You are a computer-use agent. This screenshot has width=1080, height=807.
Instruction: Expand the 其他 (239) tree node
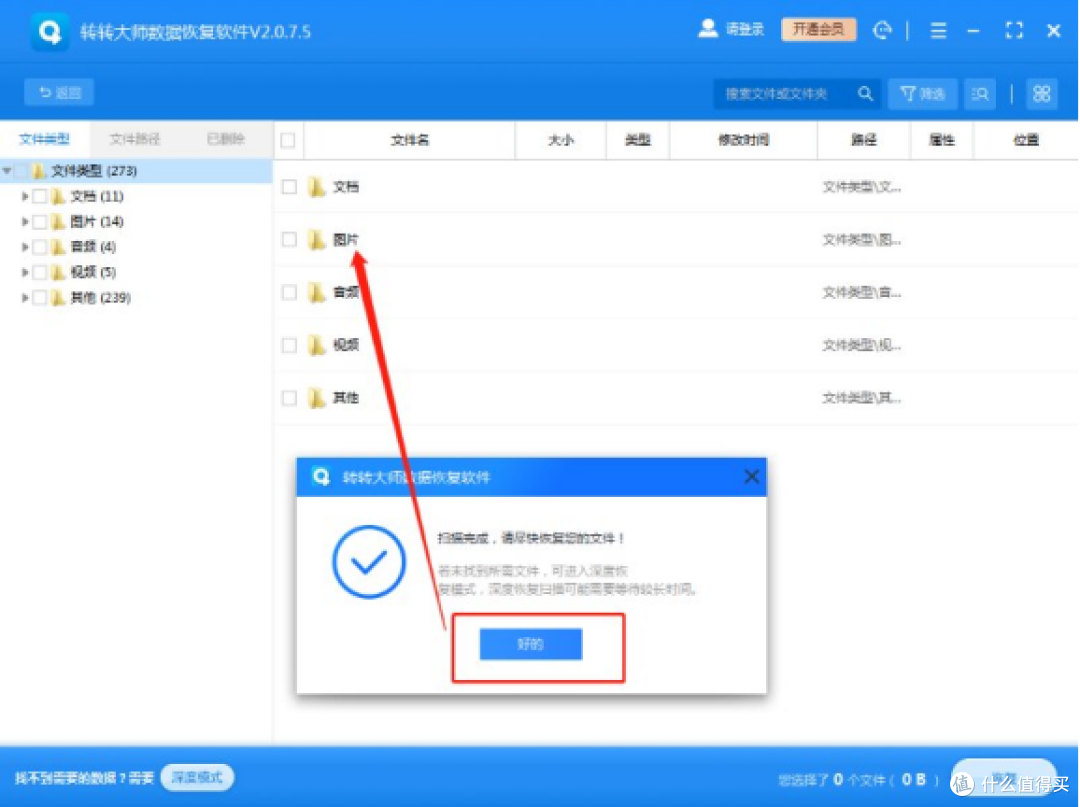(25, 297)
